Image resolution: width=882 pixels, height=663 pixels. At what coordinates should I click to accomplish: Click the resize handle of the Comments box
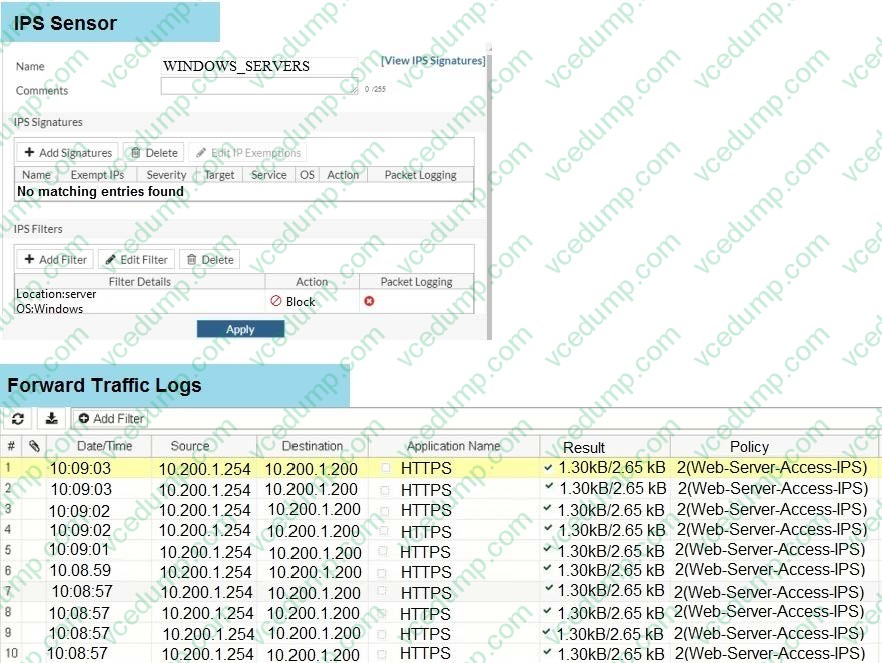coord(353,90)
